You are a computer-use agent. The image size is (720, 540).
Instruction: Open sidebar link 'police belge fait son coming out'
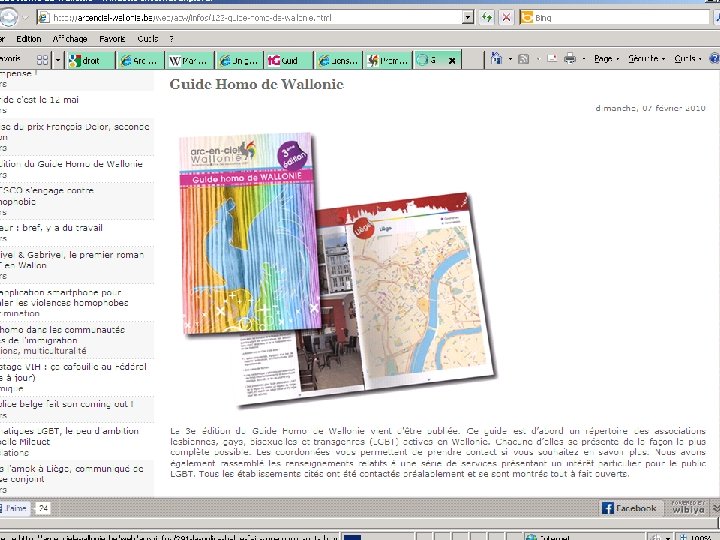point(67,404)
